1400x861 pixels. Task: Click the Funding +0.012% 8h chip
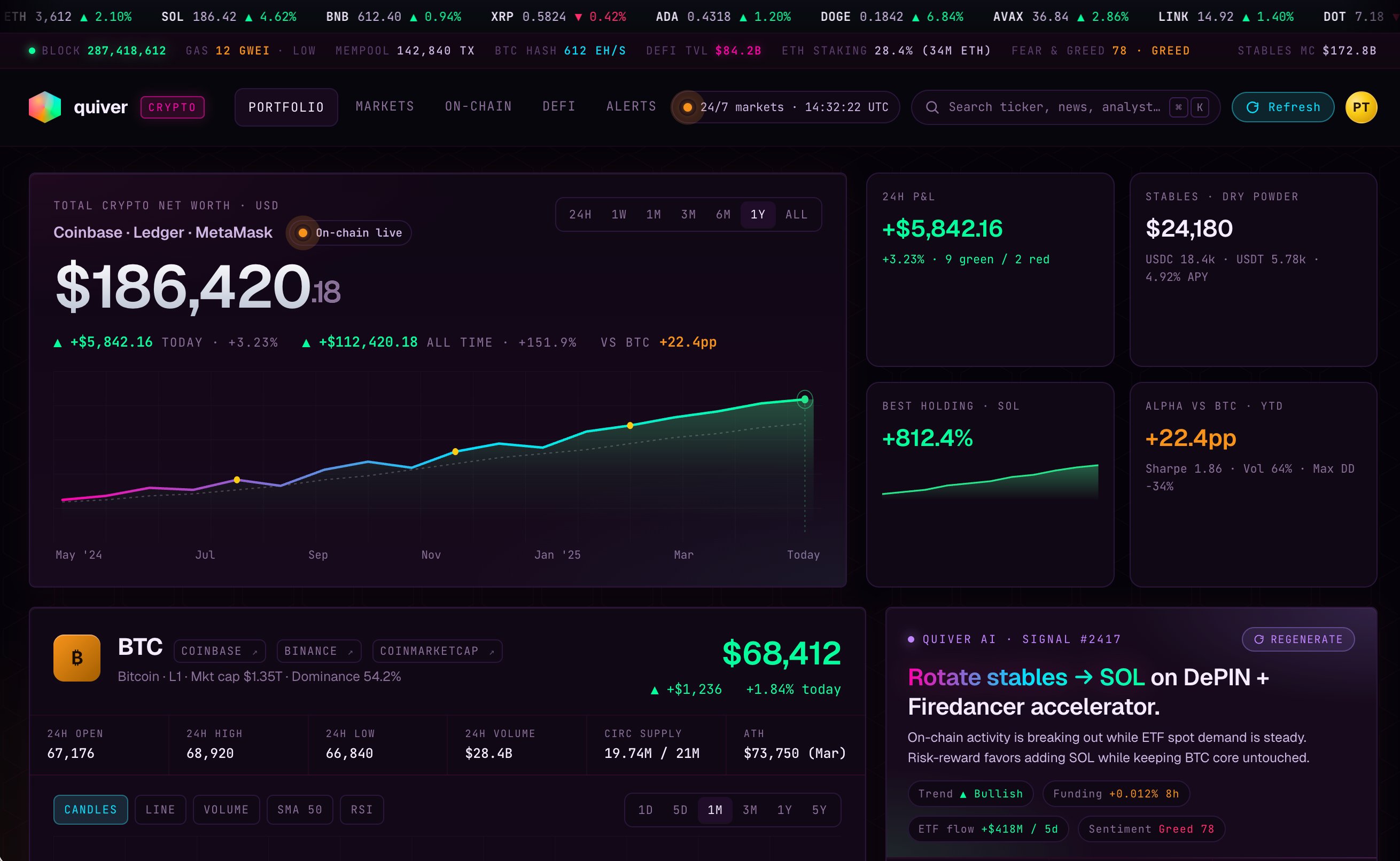click(1116, 793)
